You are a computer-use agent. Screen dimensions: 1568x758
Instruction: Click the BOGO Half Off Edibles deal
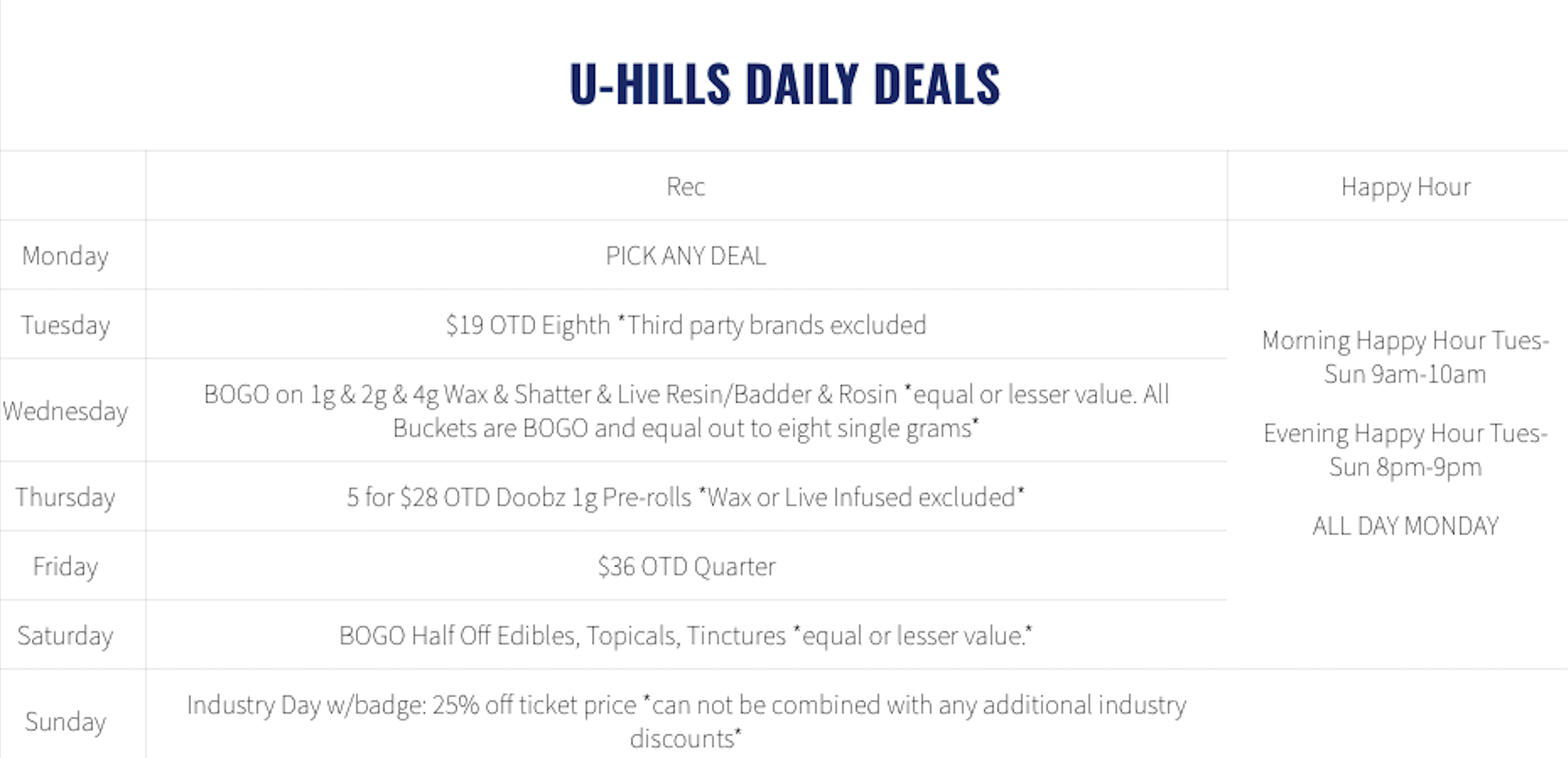(686, 636)
